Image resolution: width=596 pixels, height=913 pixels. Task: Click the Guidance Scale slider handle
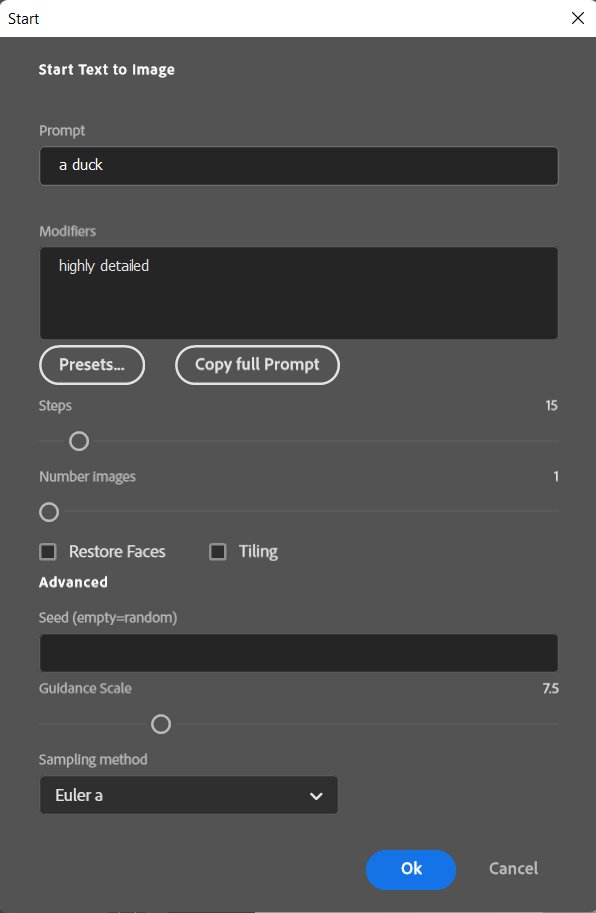point(161,724)
